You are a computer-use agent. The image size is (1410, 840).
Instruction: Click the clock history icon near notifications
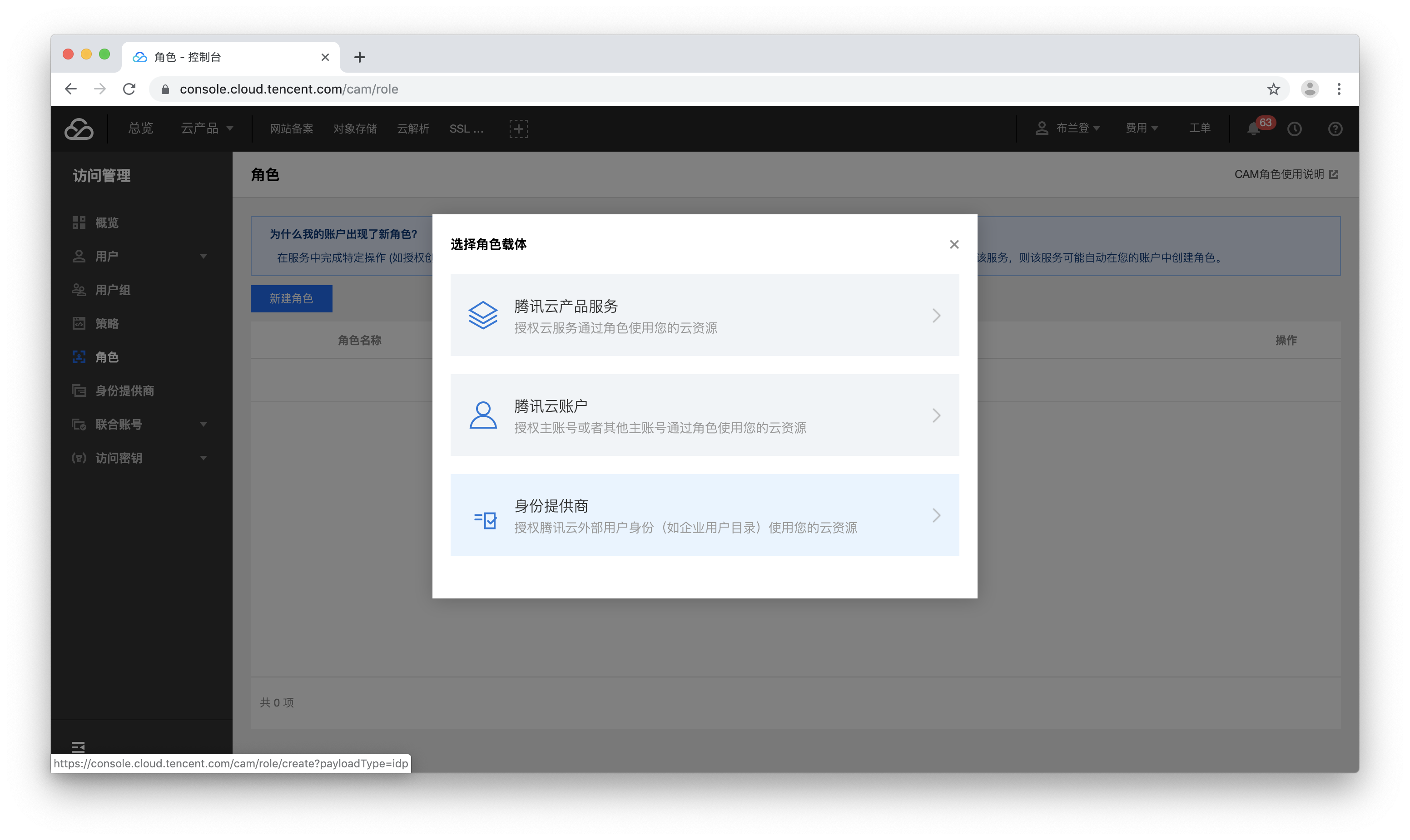tap(1295, 128)
